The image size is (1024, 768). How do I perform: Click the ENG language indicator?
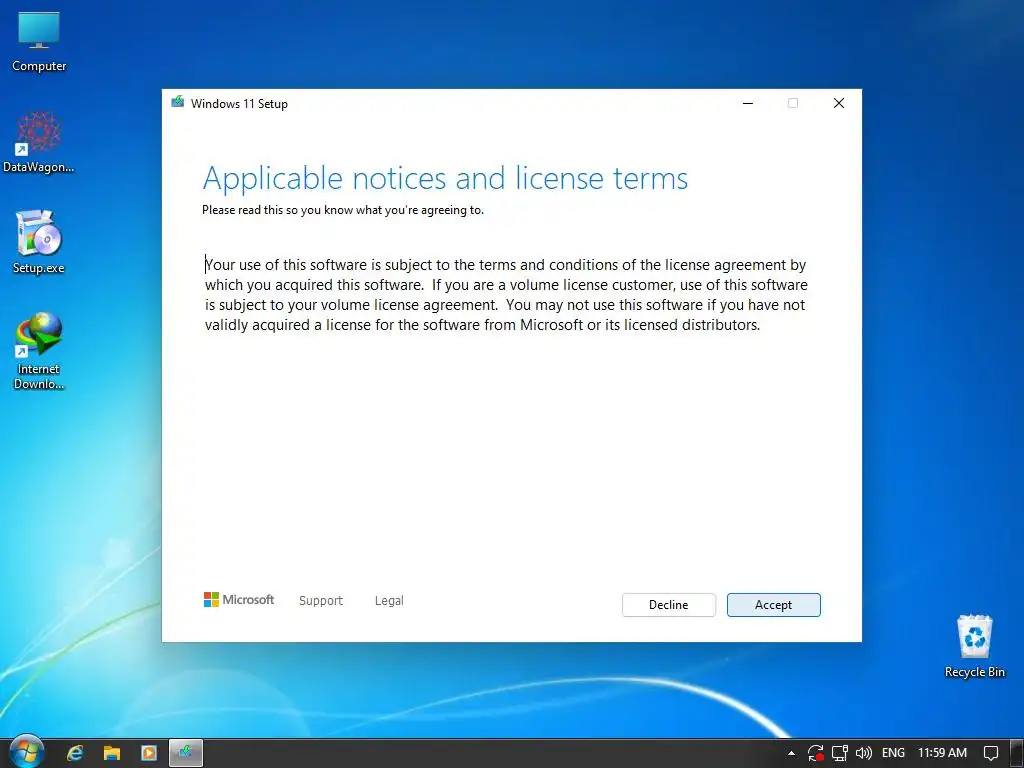coord(893,753)
